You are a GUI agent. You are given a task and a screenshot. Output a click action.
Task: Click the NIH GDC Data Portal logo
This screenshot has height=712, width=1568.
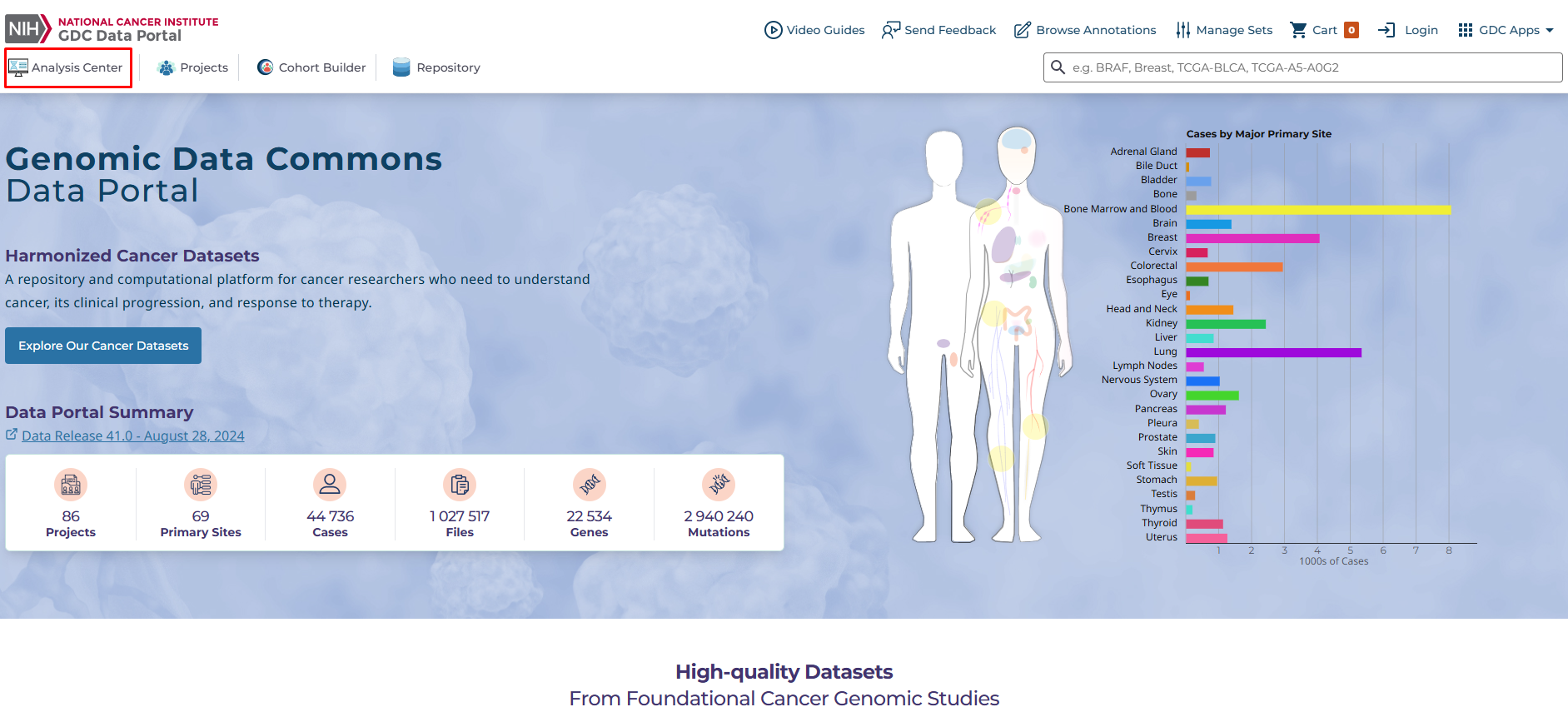click(x=112, y=29)
